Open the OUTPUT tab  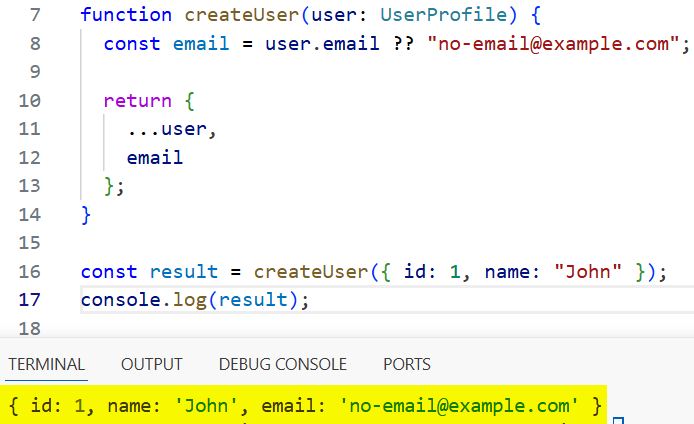click(x=151, y=364)
